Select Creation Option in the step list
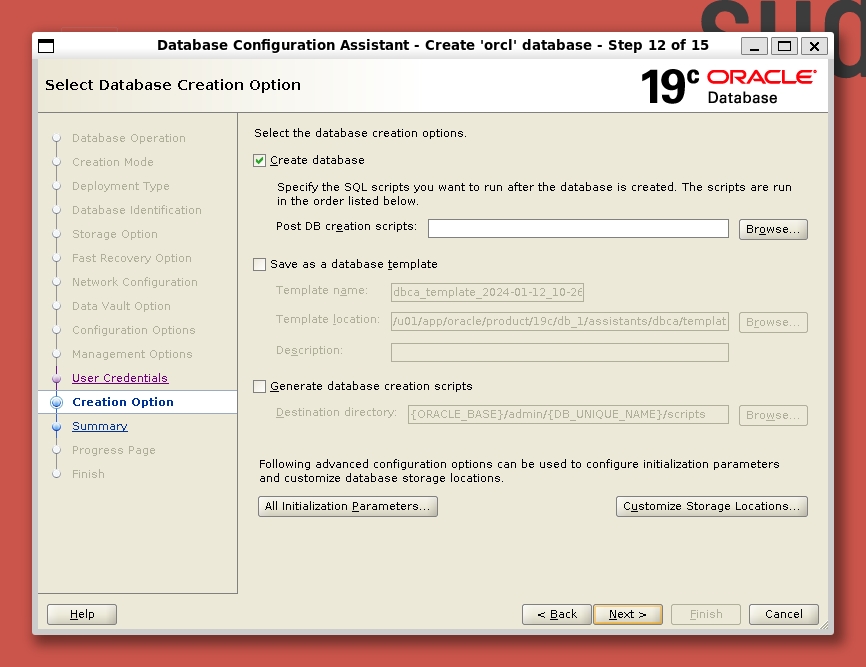 pyautogui.click(x=123, y=402)
